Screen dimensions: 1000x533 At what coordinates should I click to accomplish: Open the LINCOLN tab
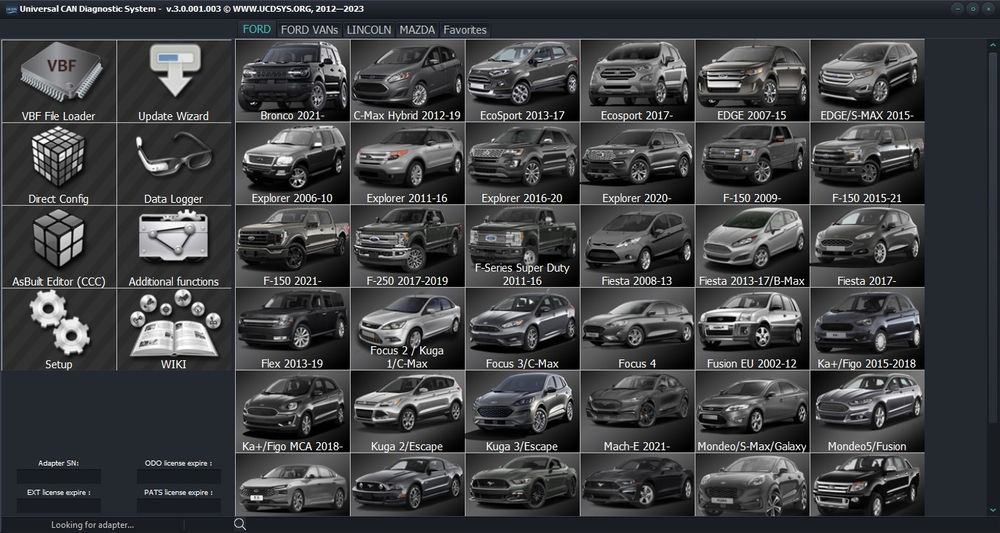pos(369,29)
